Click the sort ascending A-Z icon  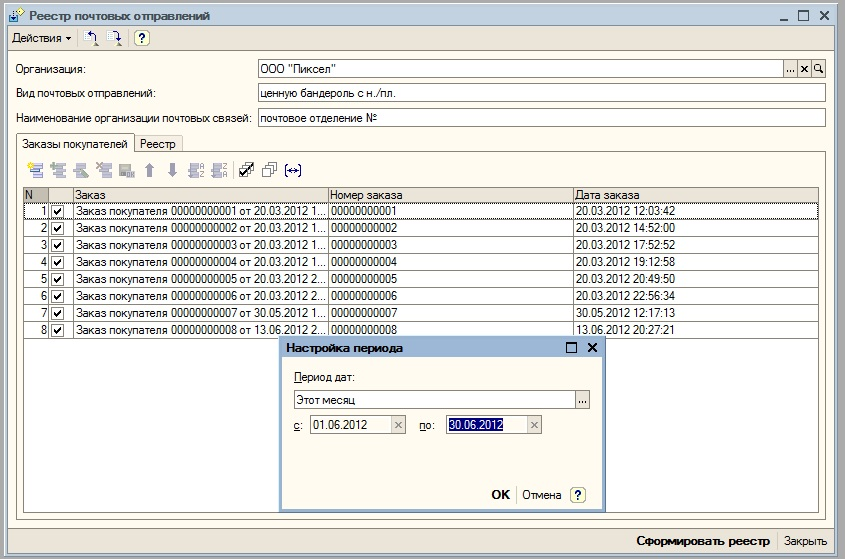coord(196,170)
